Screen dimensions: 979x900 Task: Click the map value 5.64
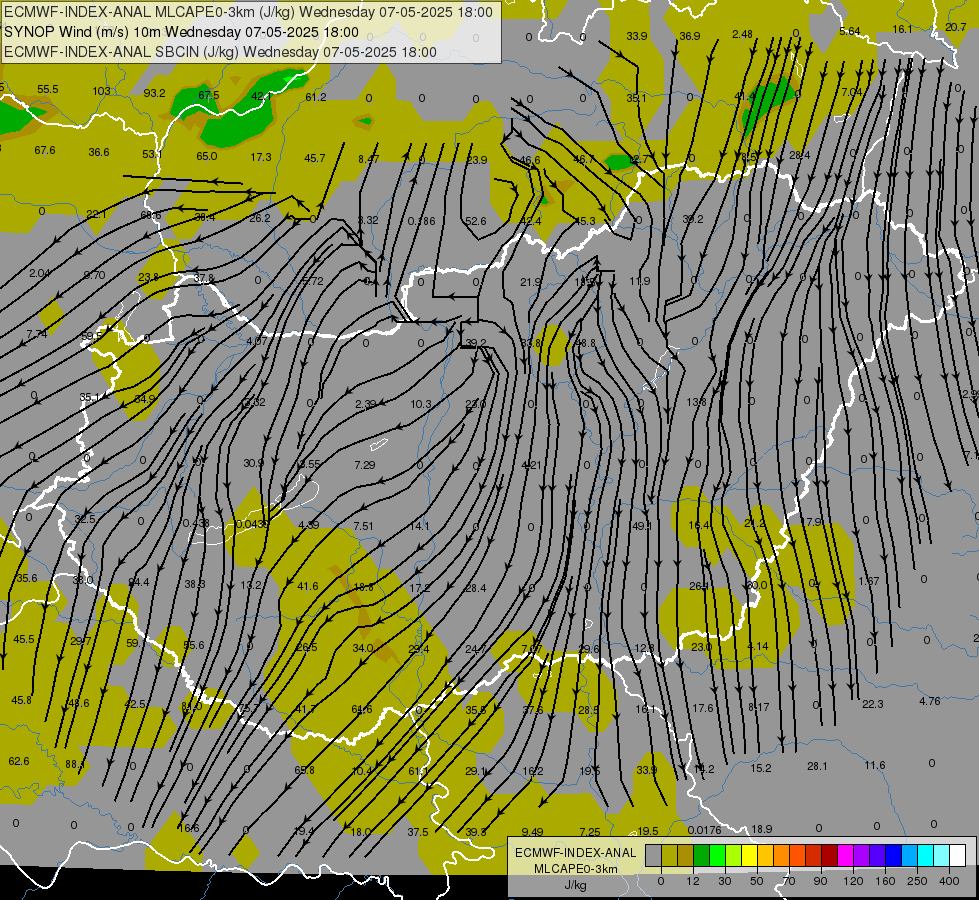850,32
